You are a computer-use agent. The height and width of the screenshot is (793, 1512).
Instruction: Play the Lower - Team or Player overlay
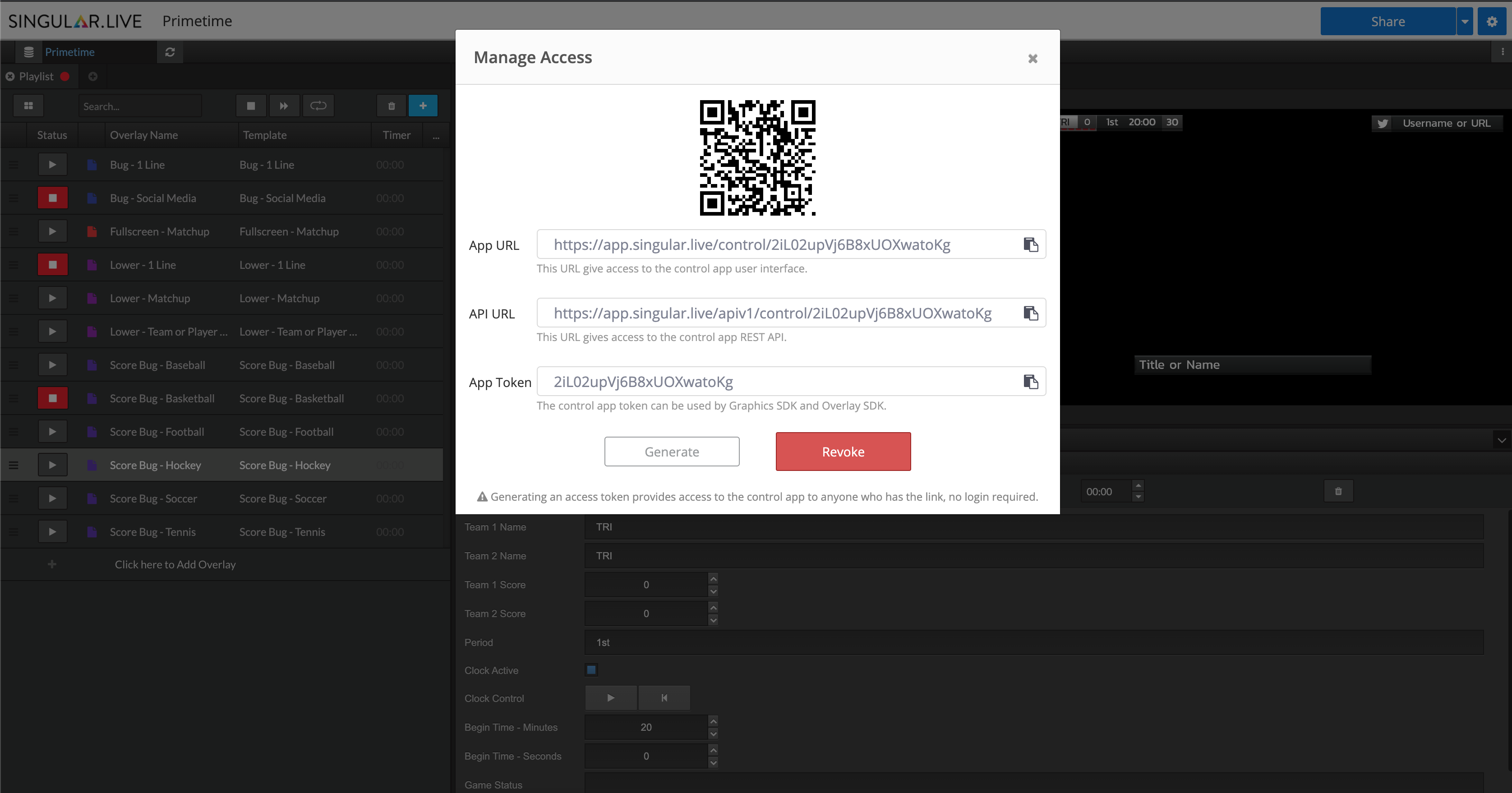[52, 331]
